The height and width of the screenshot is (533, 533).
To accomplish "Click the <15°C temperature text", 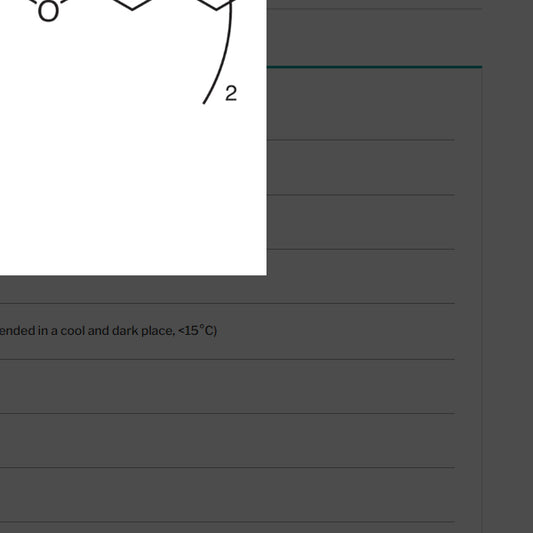I will pos(197,330).
